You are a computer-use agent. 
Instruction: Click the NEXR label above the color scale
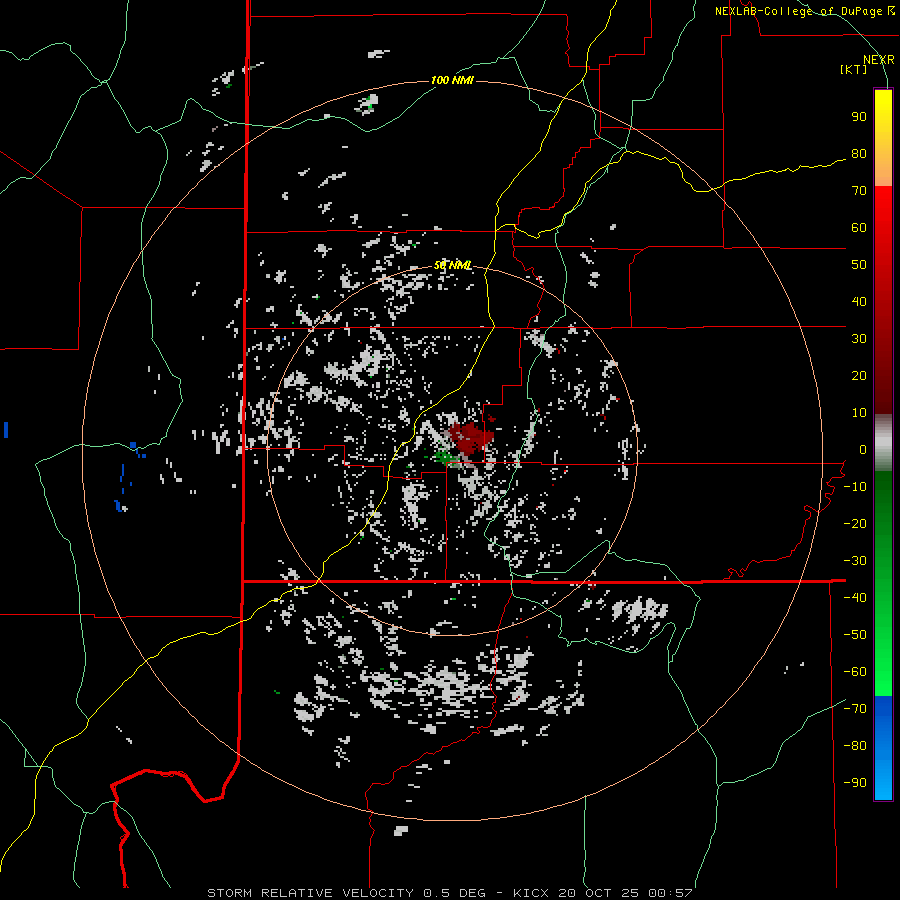(x=879, y=60)
